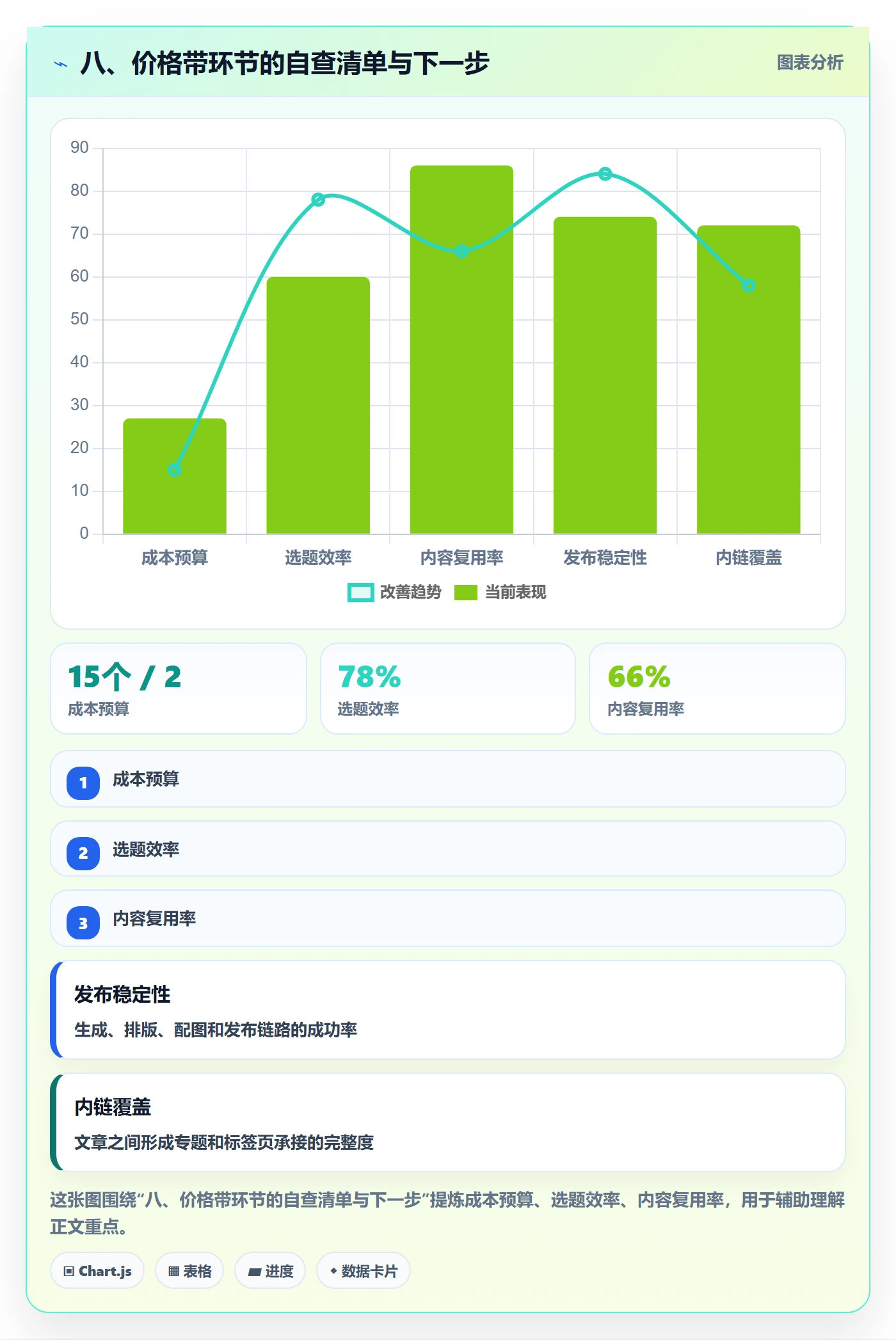Click the number 1 badge for 成本预算

pyautogui.click(x=83, y=783)
